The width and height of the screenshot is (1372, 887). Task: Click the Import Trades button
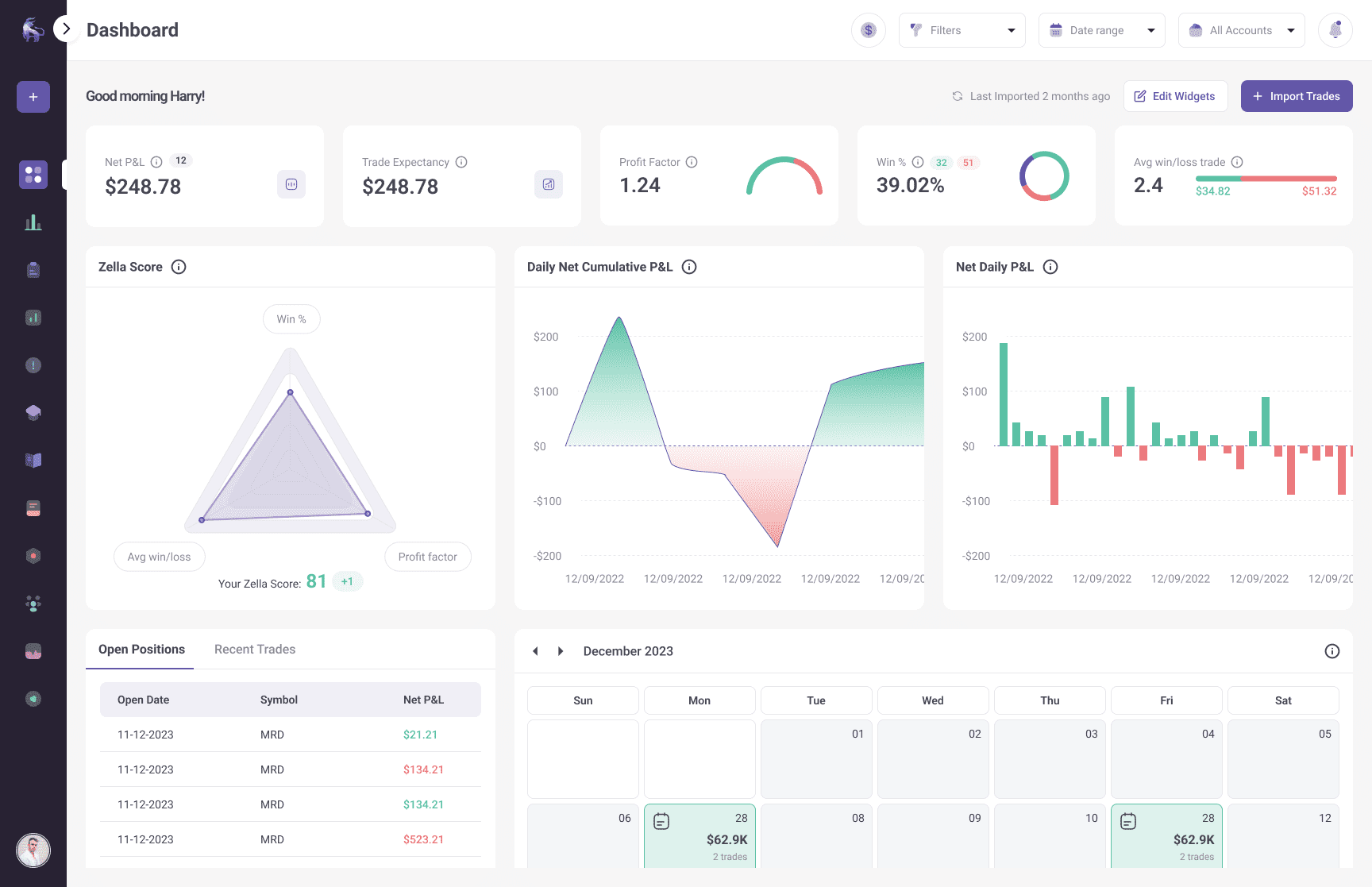coord(1297,96)
